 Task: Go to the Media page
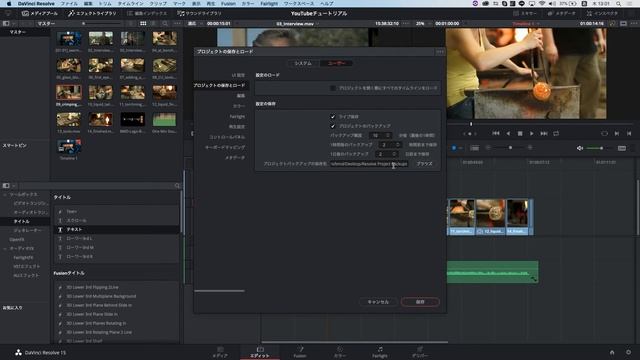(220, 352)
